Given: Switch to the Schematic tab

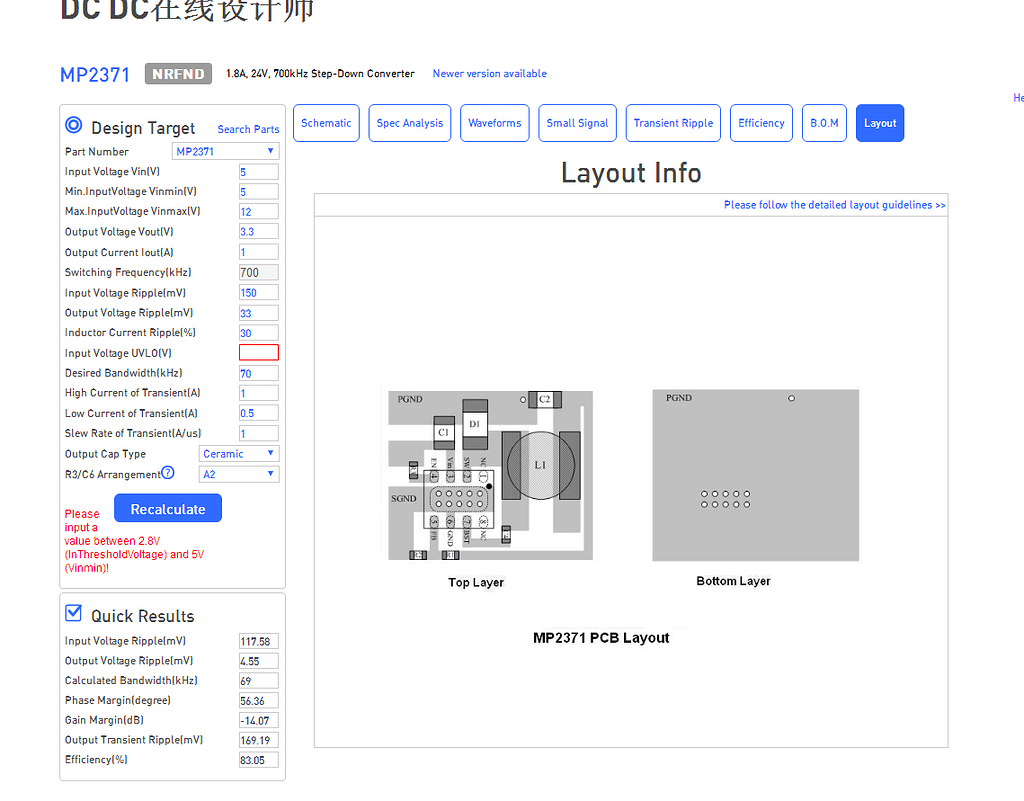Looking at the screenshot, I should (x=326, y=122).
